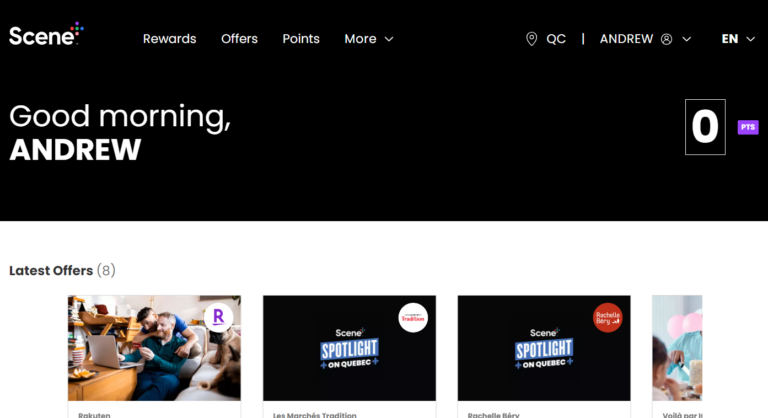Click the purple PTS badge
Image resolution: width=768 pixels, height=418 pixels.
tap(747, 127)
